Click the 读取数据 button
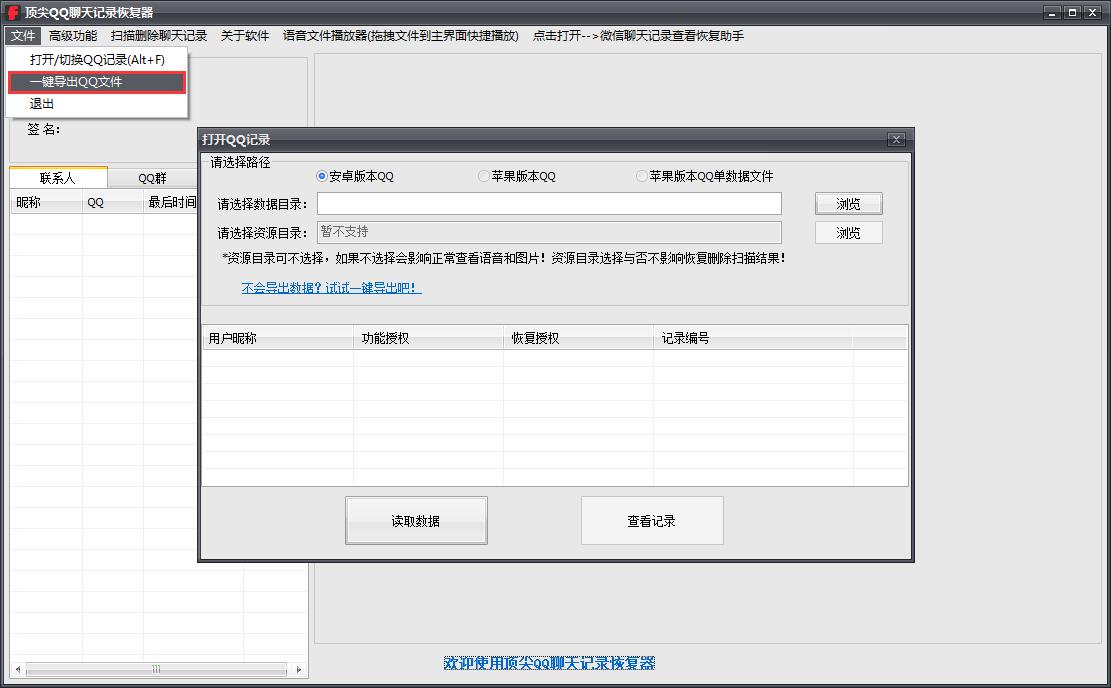 416,521
